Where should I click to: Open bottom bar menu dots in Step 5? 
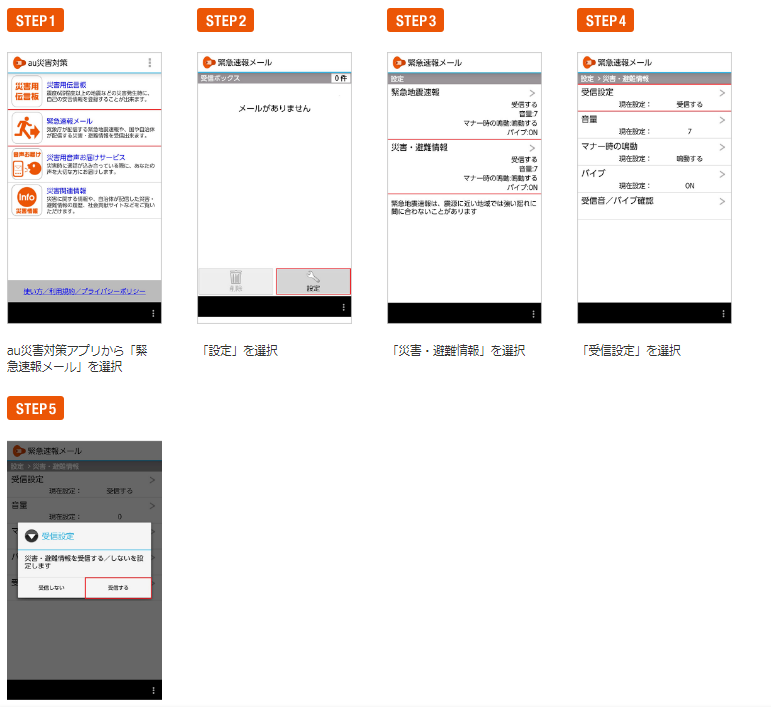pyautogui.click(x=153, y=690)
